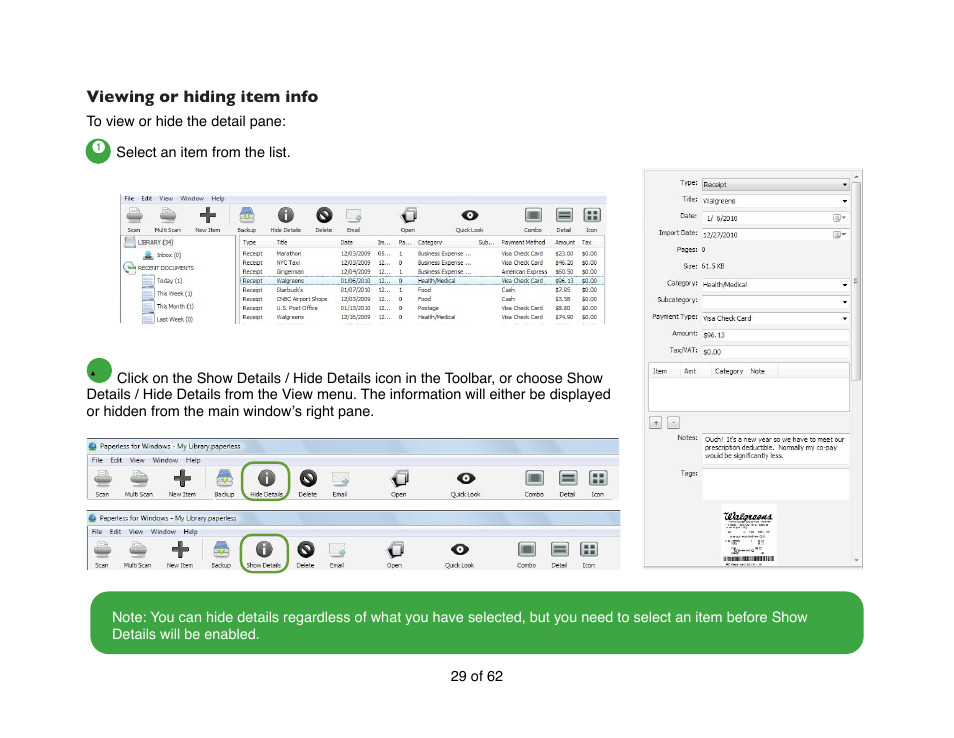The width and height of the screenshot is (954, 738).
Task: Select the Walgreens receipt row in the list
Action: click(400, 282)
